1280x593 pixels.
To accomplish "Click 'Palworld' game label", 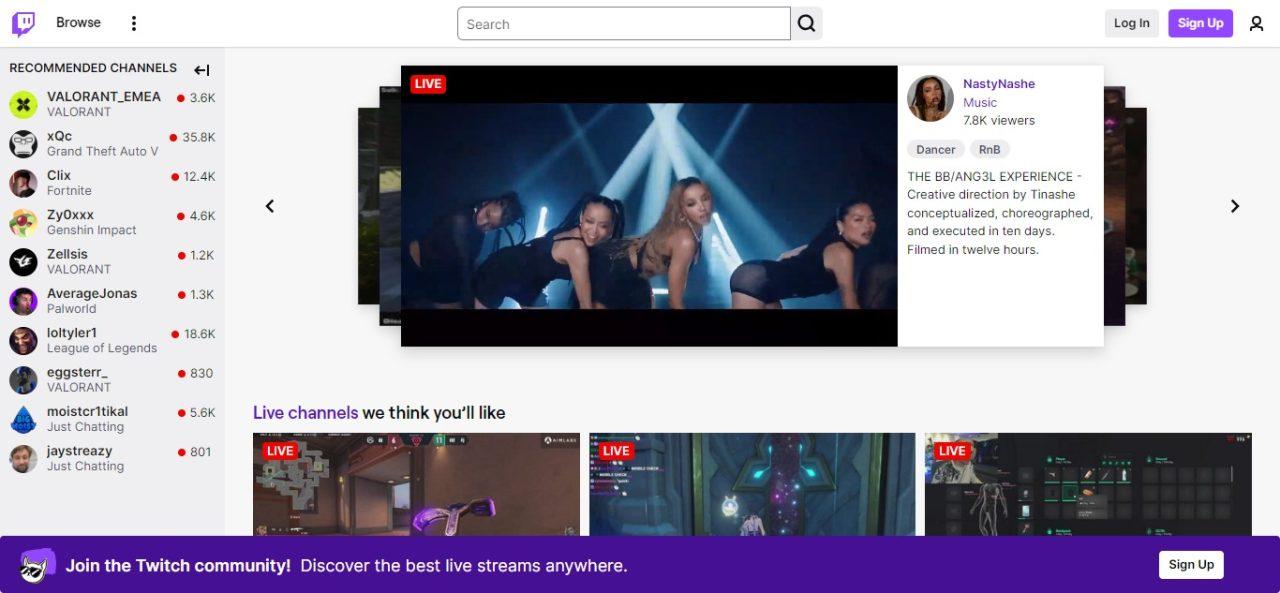I will [72, 309].
